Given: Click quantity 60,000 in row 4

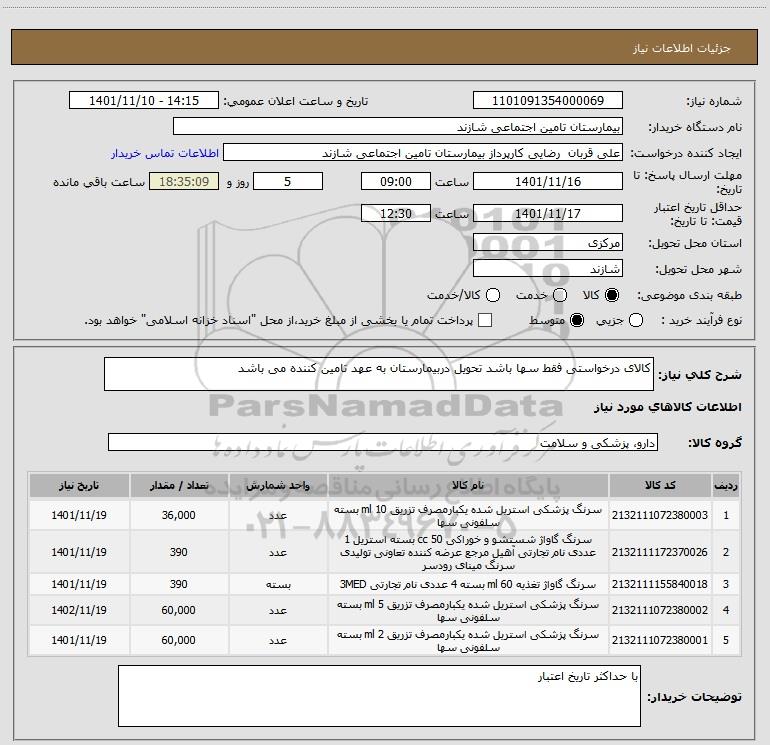Looking at the screenshot, I should (179, 610).
